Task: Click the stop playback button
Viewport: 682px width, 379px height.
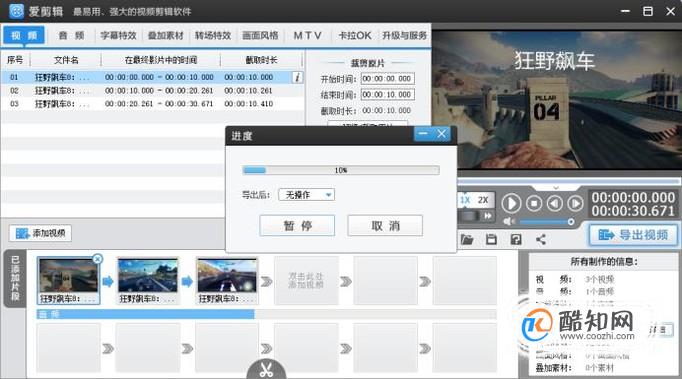Action: click(534, 203)
